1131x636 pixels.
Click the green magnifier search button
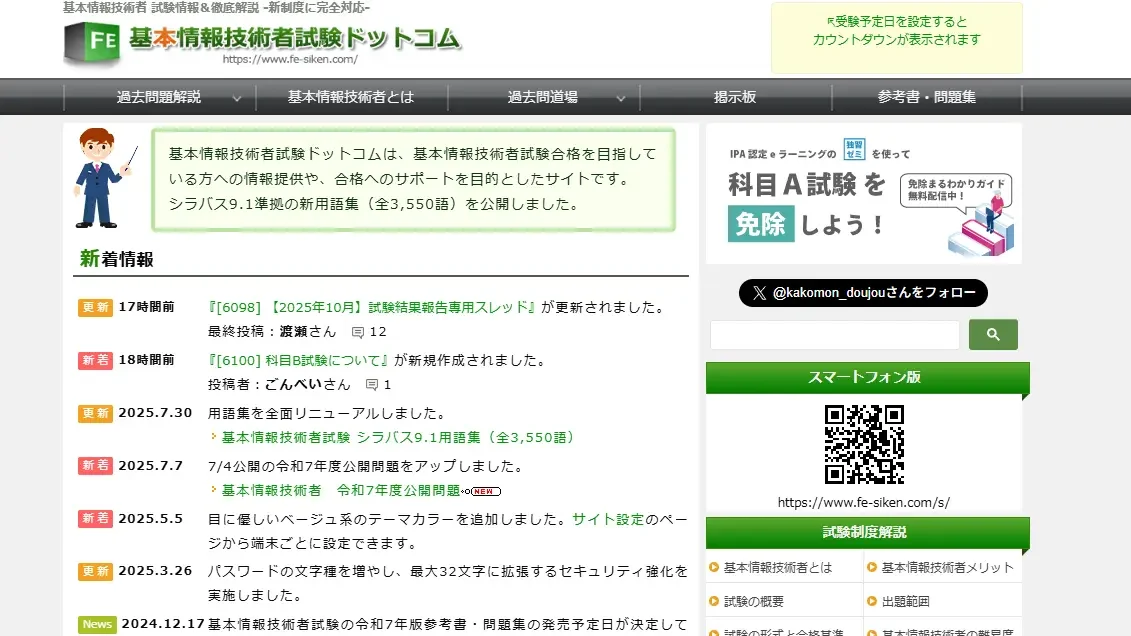[993, 335]
